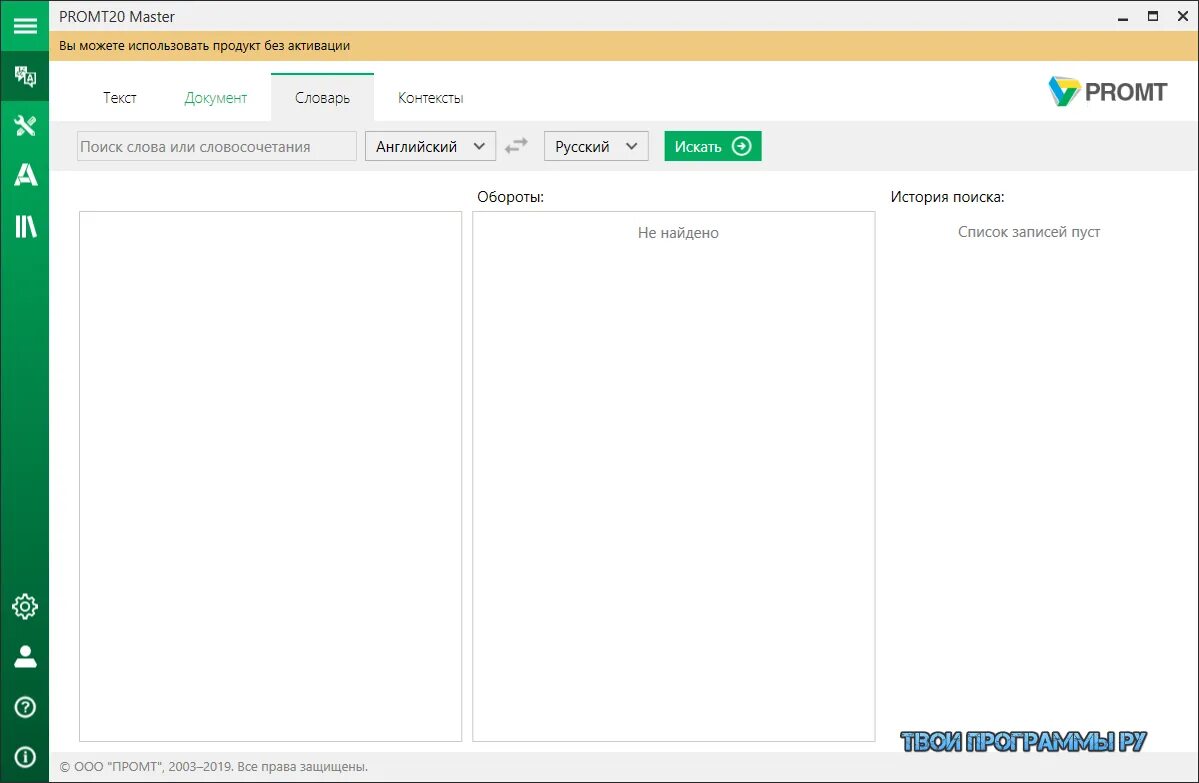Expand the Английский source language dropdown

click(x=431, y=146)
